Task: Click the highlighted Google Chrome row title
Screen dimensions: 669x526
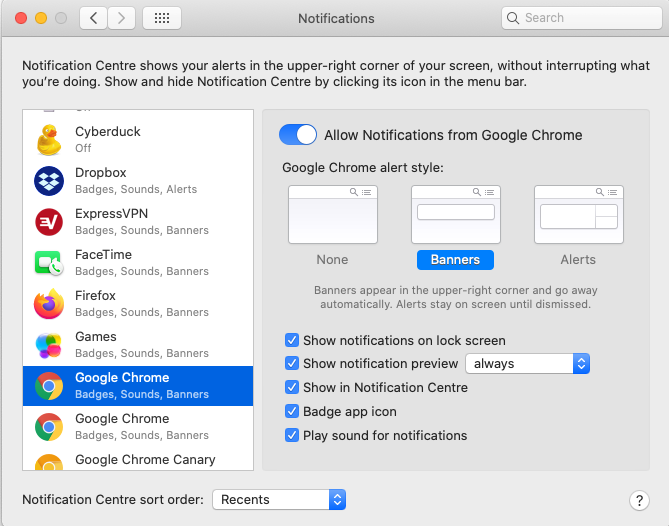Action: 122,378
